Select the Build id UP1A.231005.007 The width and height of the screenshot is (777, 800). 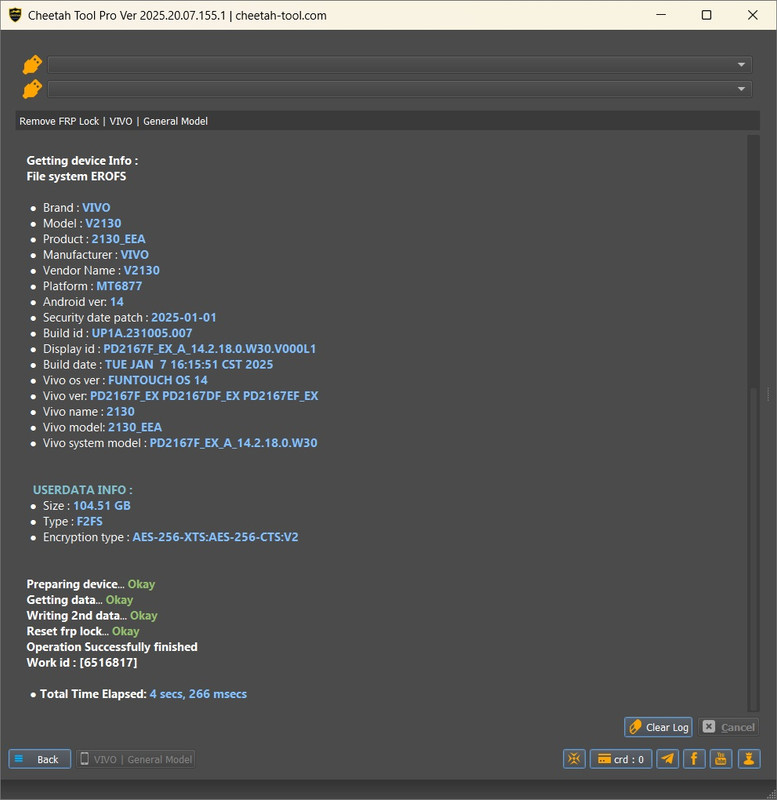pyautogui.click(x=142, y=333)
